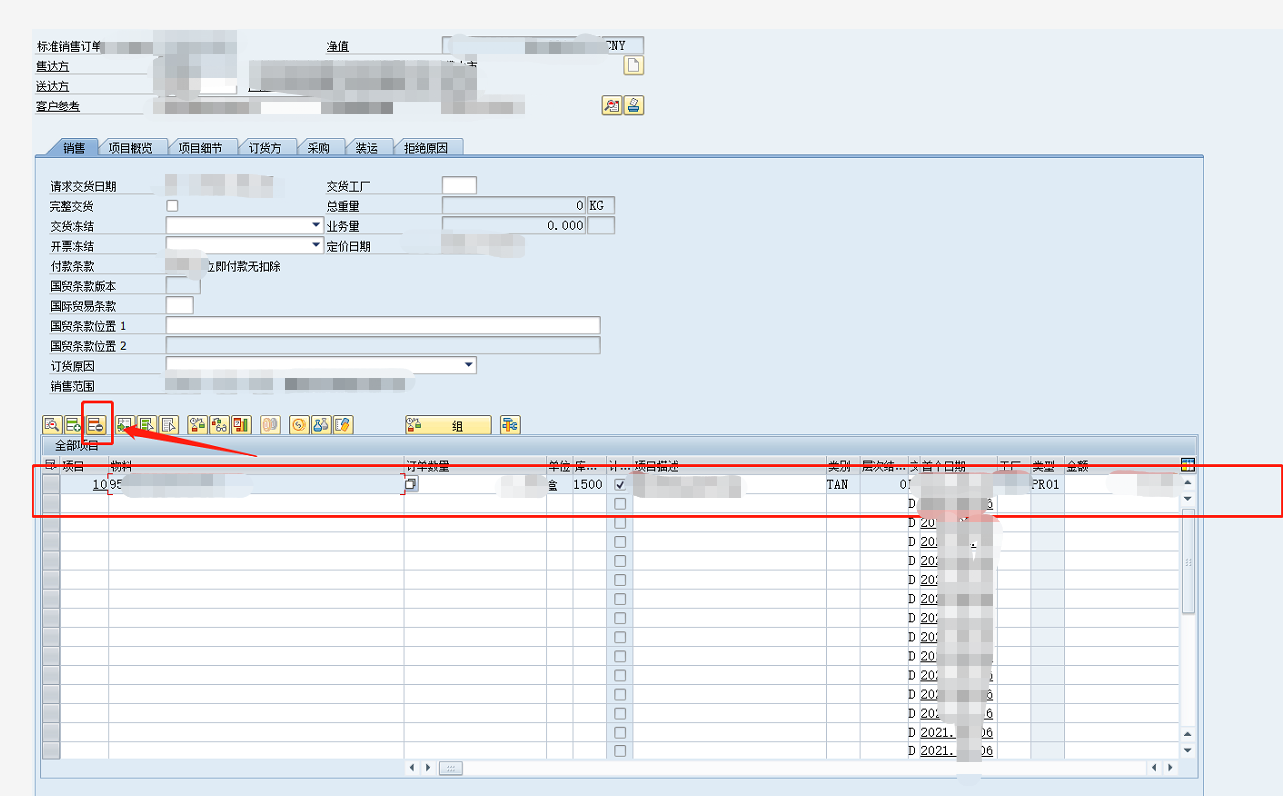The width and height of the screenshot is (1283, 796).
Task: Click item number 10 link
Action: 99,485
